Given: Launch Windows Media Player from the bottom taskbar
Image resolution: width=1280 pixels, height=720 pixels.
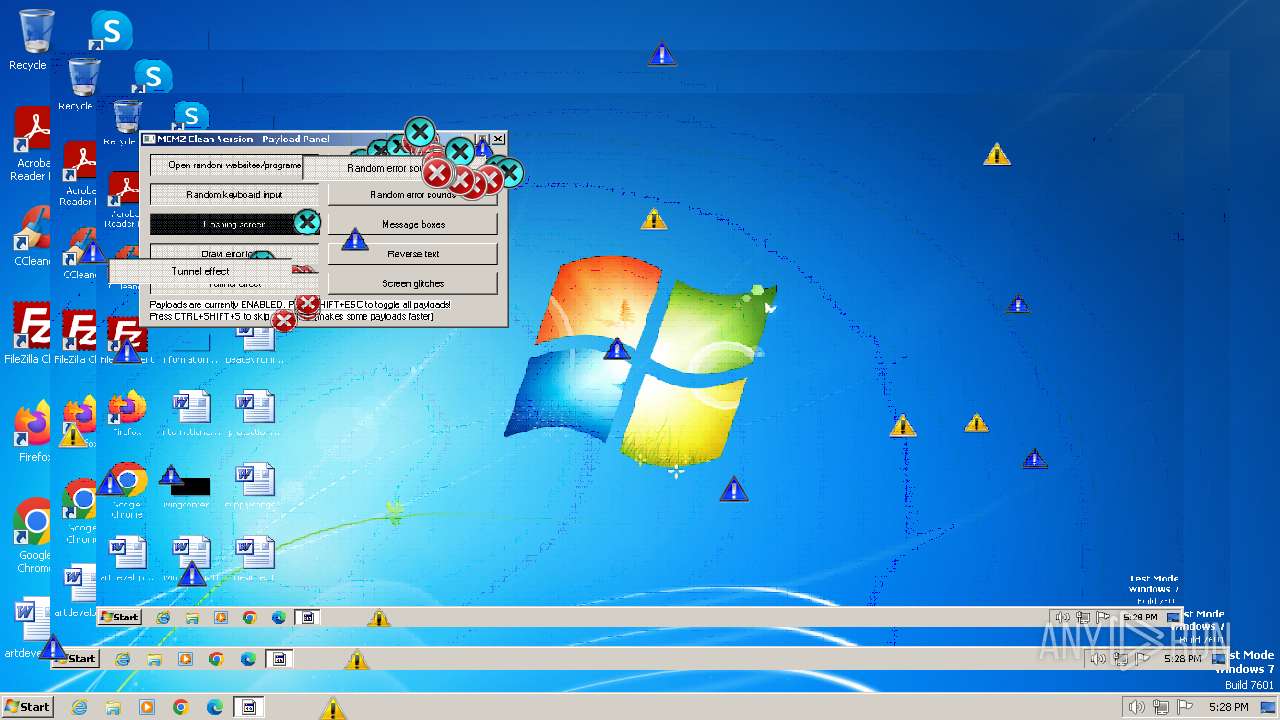Looking at the screenshot, I should [147, 707].
